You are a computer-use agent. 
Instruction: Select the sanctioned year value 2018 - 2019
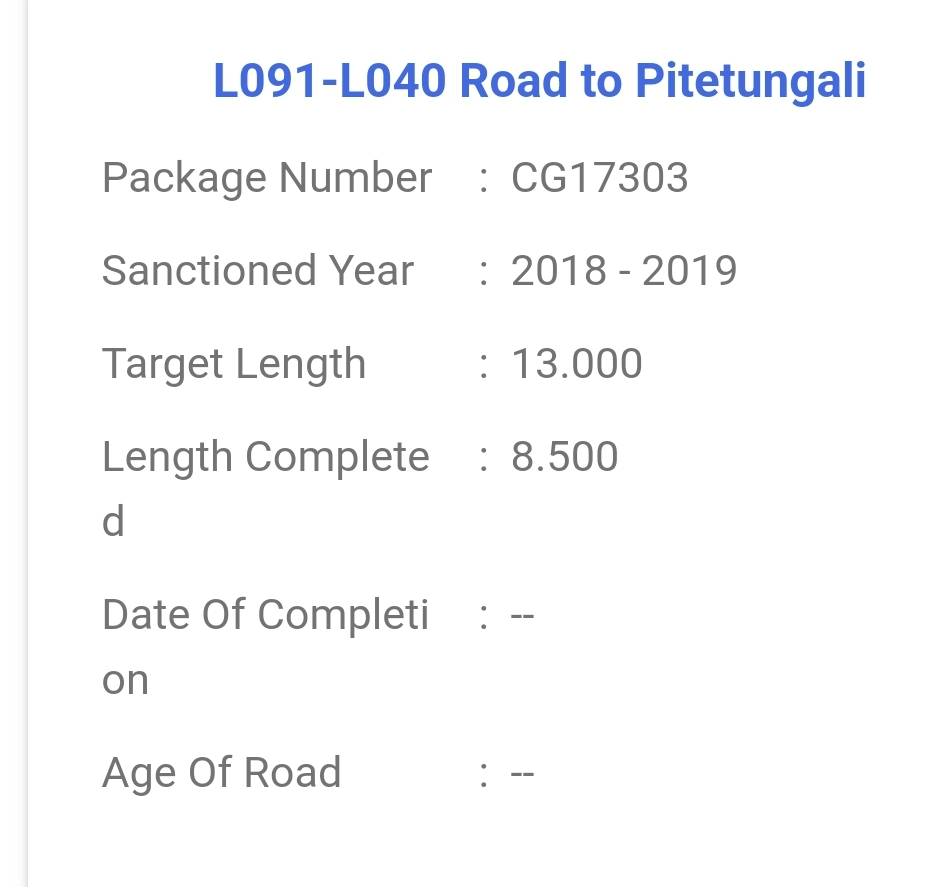(x=624, y=271)
